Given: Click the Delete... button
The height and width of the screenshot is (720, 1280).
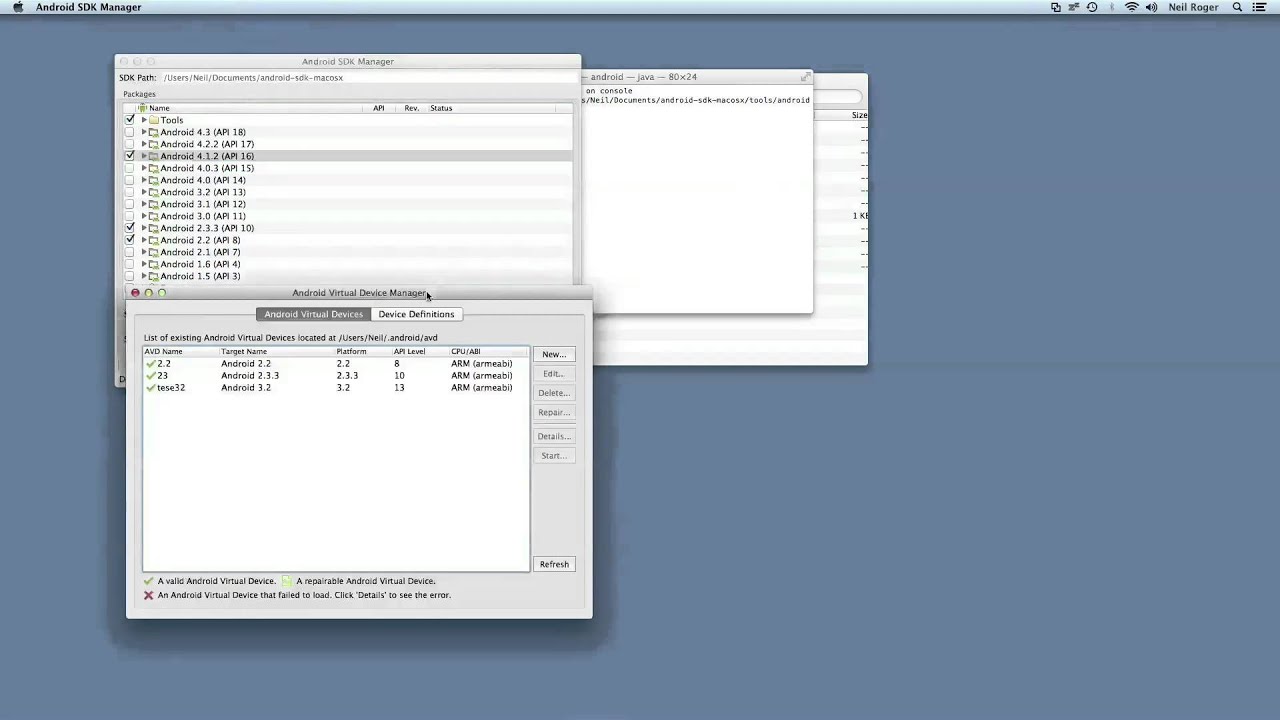Looking at the screenshot, I should (x=554, y=393).
